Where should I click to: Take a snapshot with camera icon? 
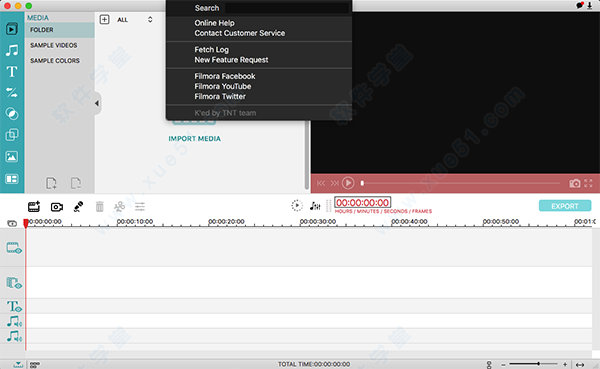[x=574, y=183]
